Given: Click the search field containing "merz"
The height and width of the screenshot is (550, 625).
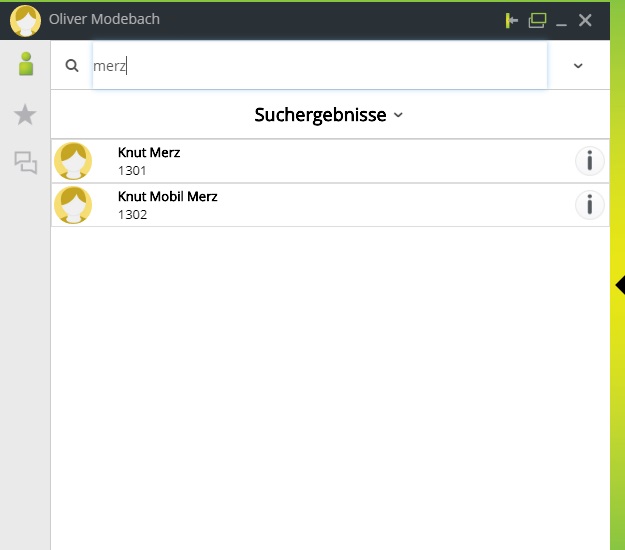Looking at the screenshot, I should (x=320, y=66).
